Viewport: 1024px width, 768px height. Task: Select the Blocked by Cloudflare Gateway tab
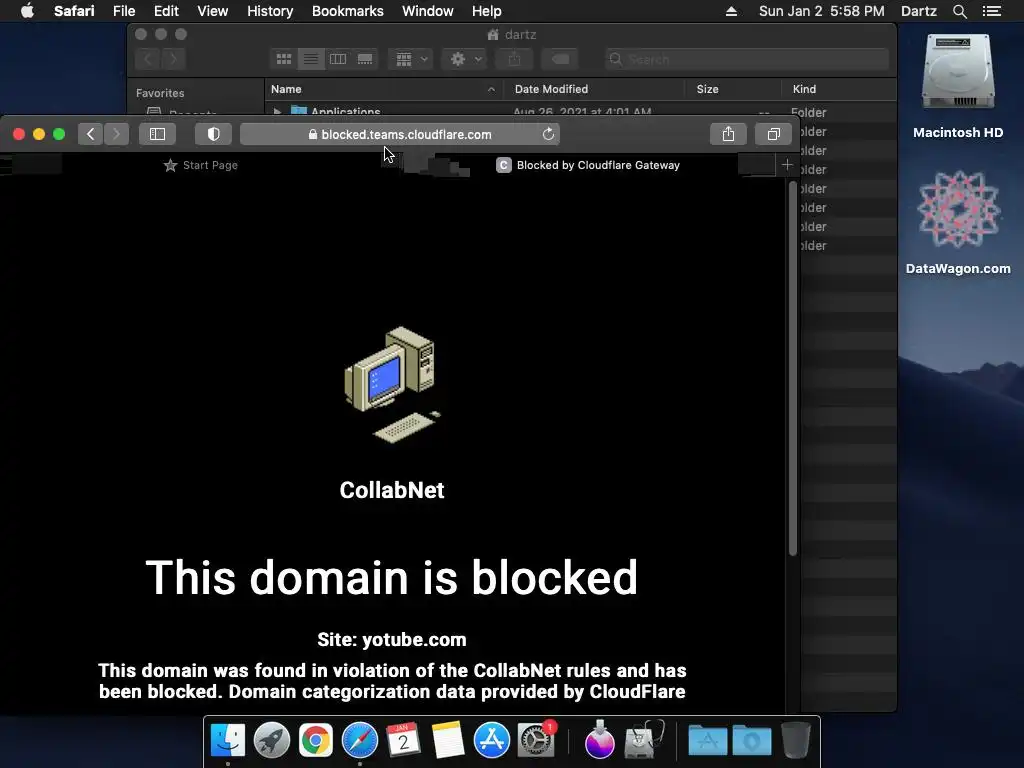[588, 165]
